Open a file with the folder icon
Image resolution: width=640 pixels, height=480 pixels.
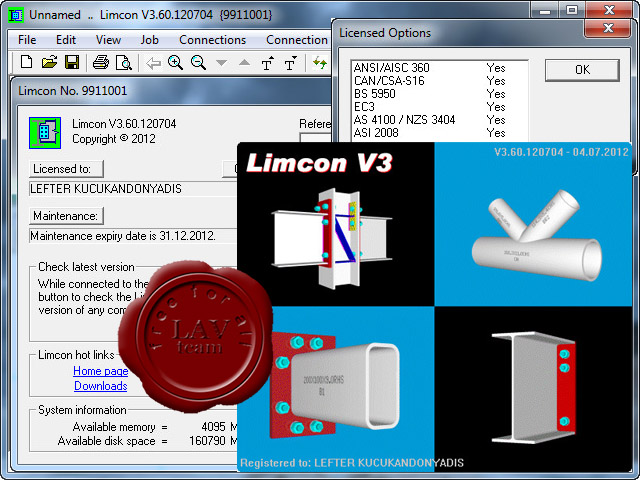tap(49, 62)
